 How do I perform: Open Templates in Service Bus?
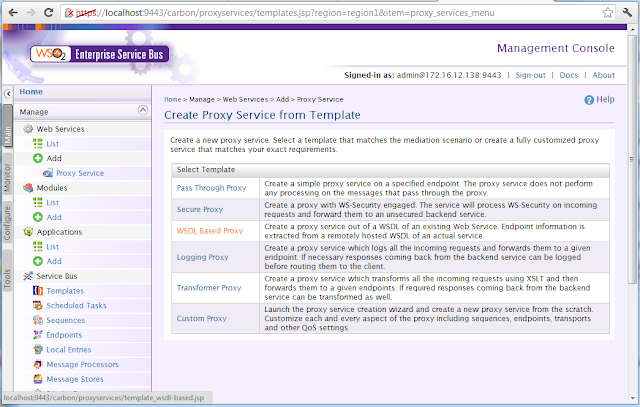pos(65,291)
